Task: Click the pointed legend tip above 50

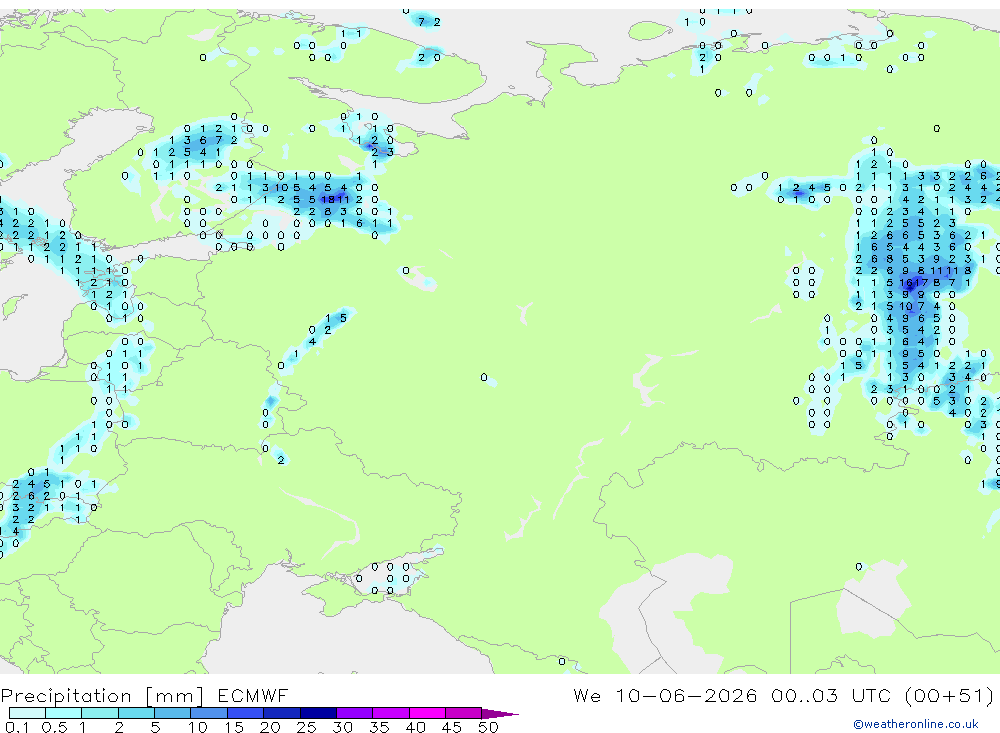Action: pyautogui.click(x=500, y=713)
